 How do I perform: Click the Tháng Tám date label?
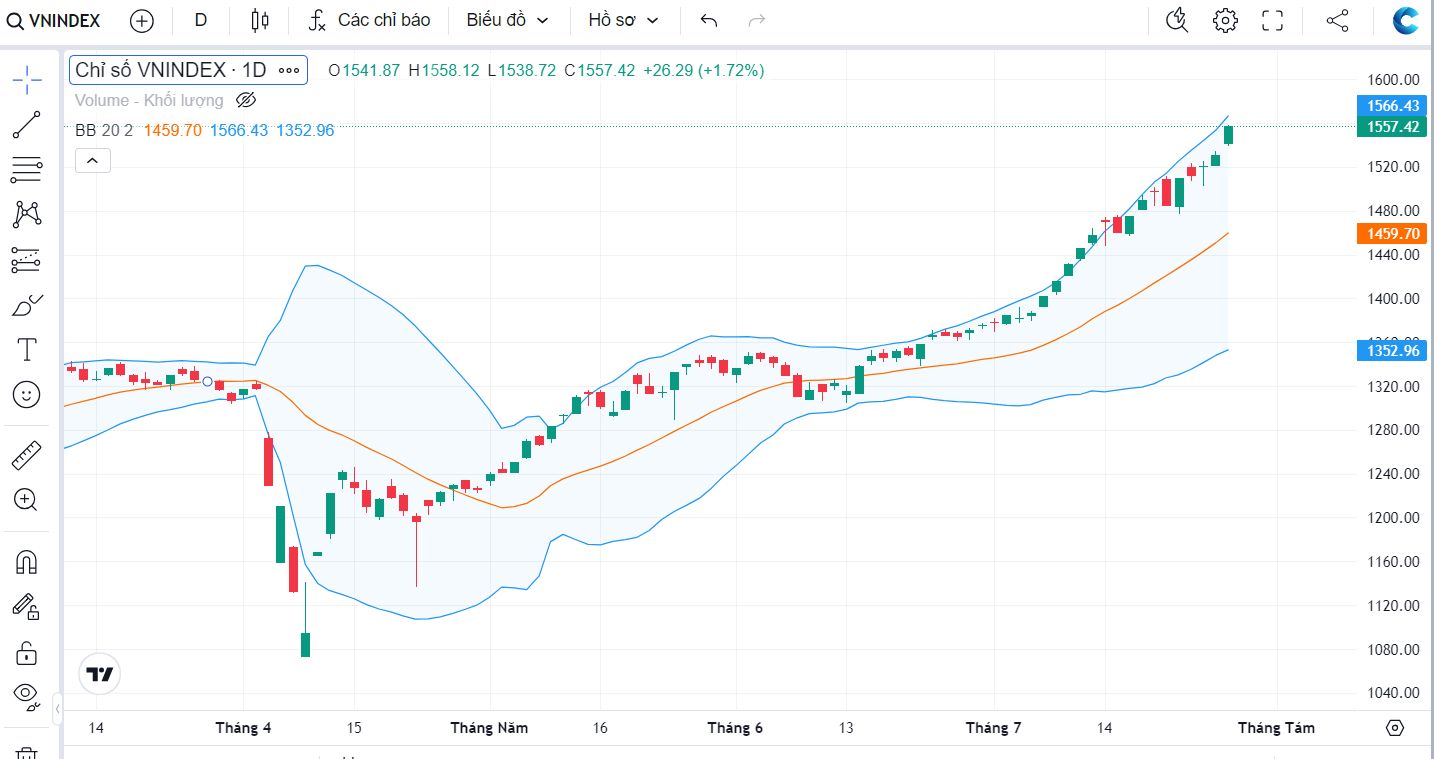pyautogui.click(x=1276, y=728)
